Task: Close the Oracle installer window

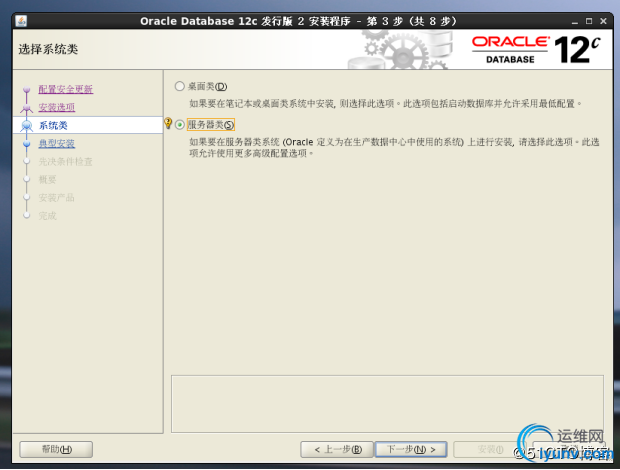Action: (603, 21)
